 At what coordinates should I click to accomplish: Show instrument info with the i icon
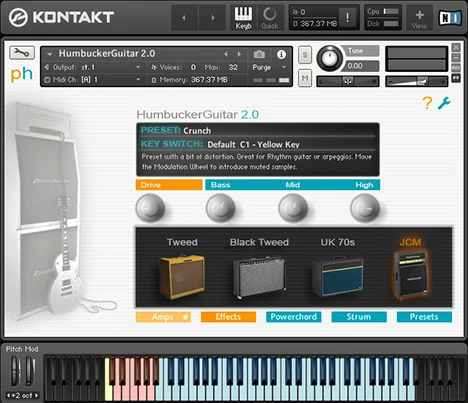coord(281,54)
